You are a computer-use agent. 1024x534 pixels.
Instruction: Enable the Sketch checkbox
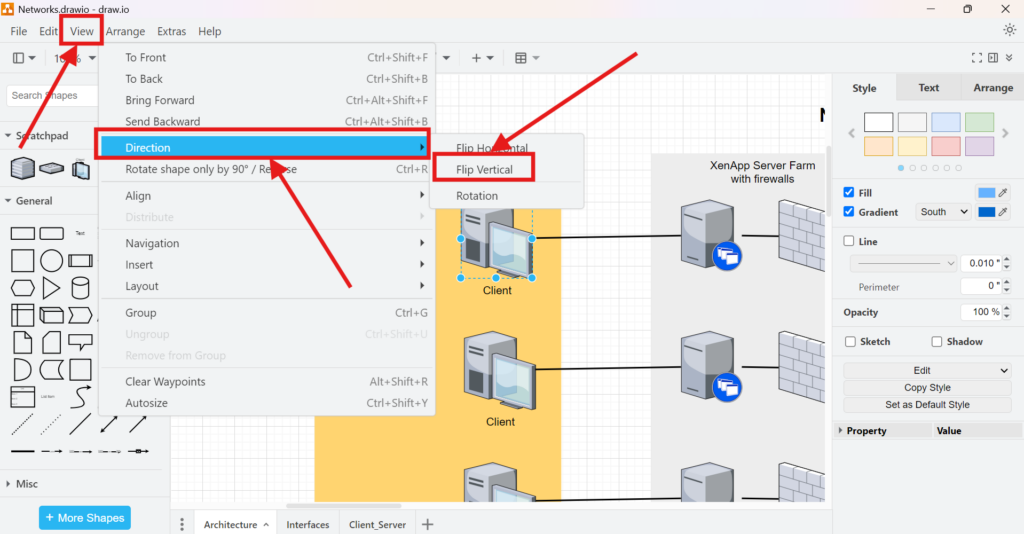point(850,341)
